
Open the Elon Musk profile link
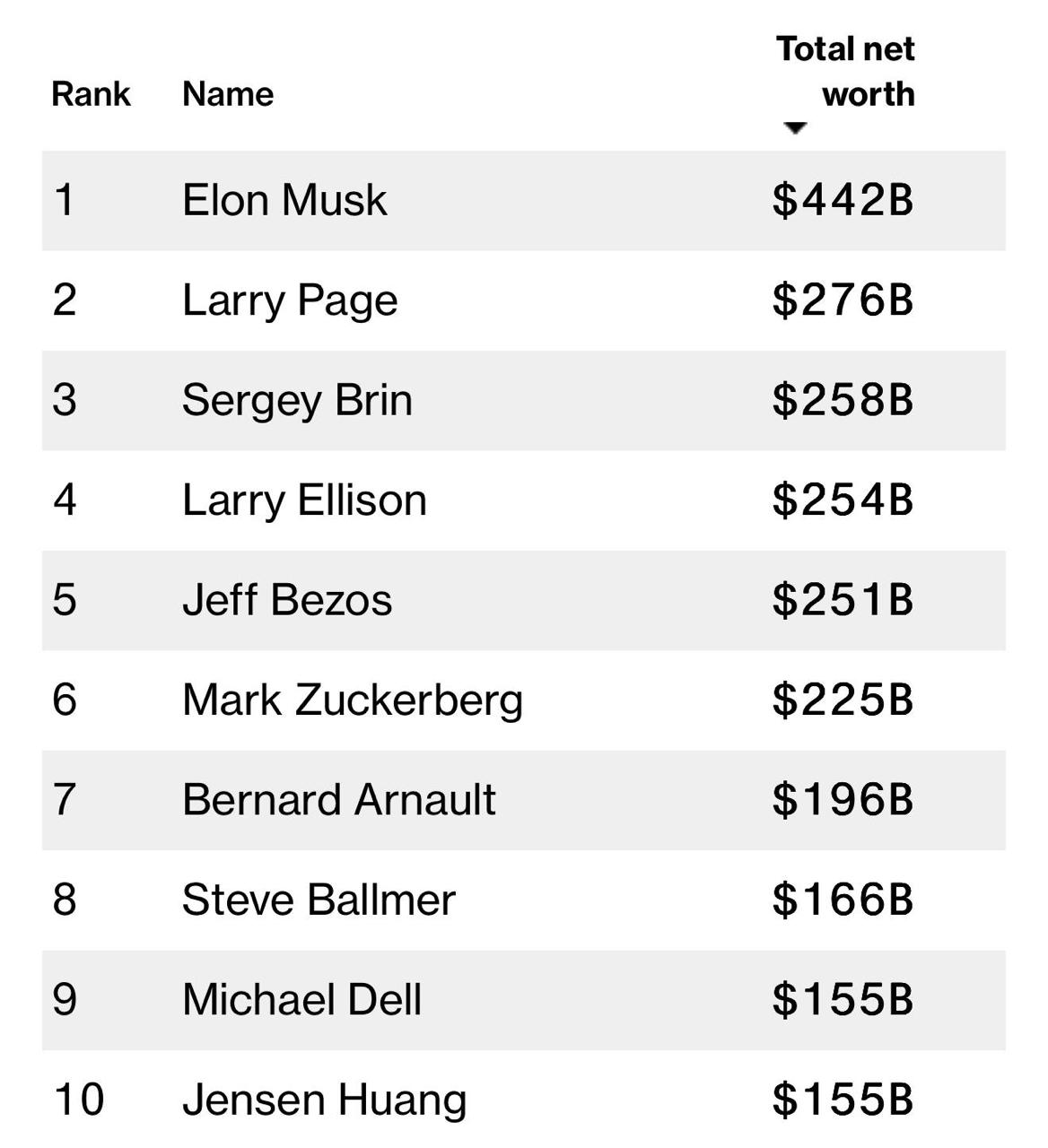[284, 200]
